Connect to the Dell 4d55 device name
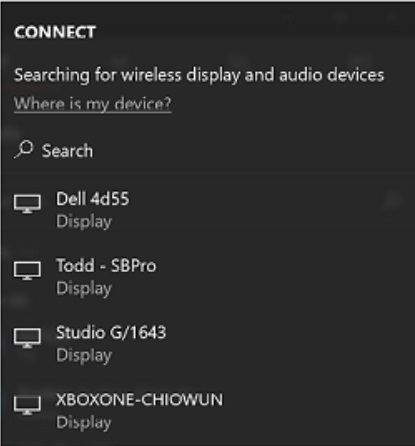The width and height of the screenshot is (415, 446). point(92,199)
